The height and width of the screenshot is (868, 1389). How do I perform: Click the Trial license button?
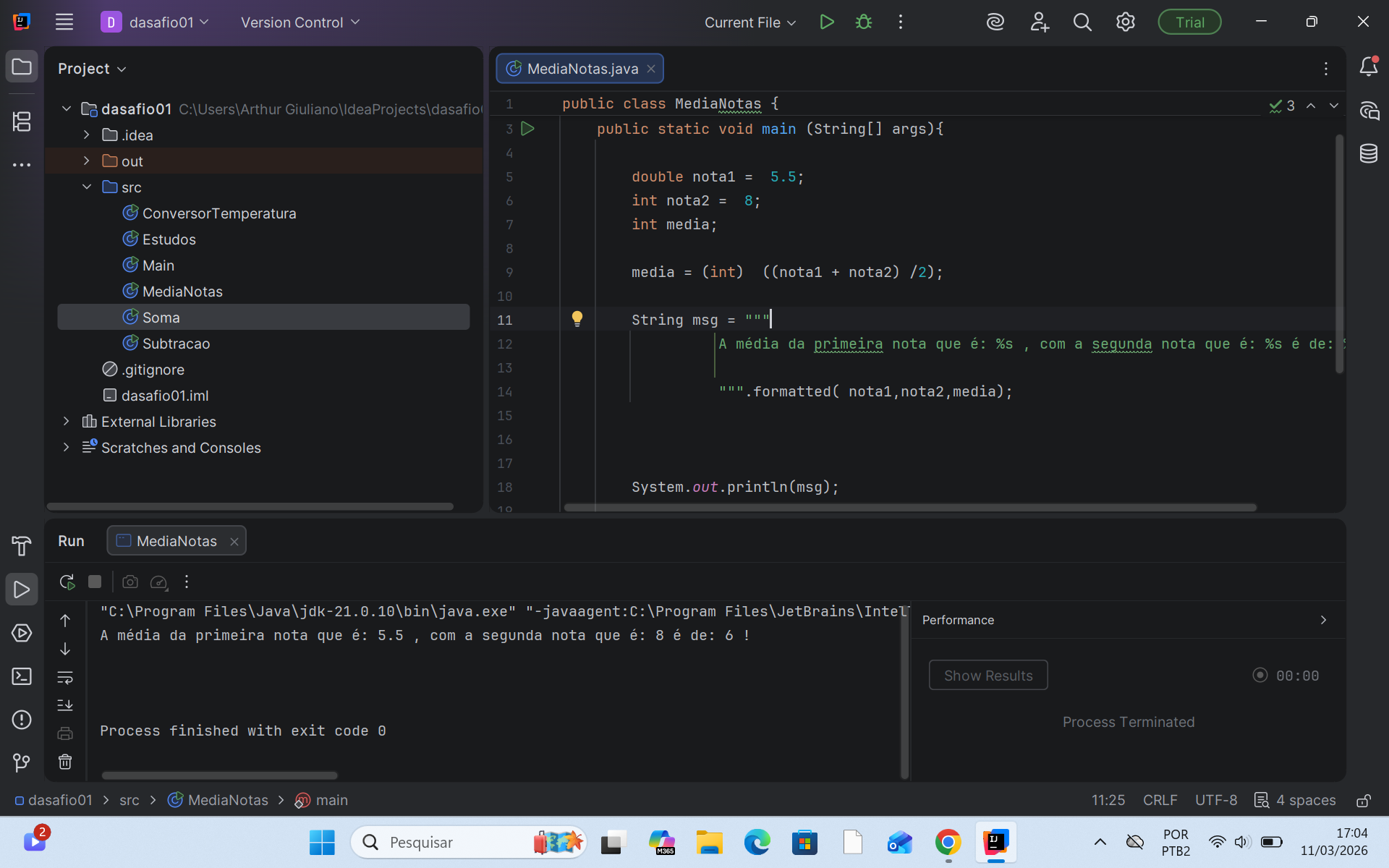pyautogui.click(x=1189, y=22)
